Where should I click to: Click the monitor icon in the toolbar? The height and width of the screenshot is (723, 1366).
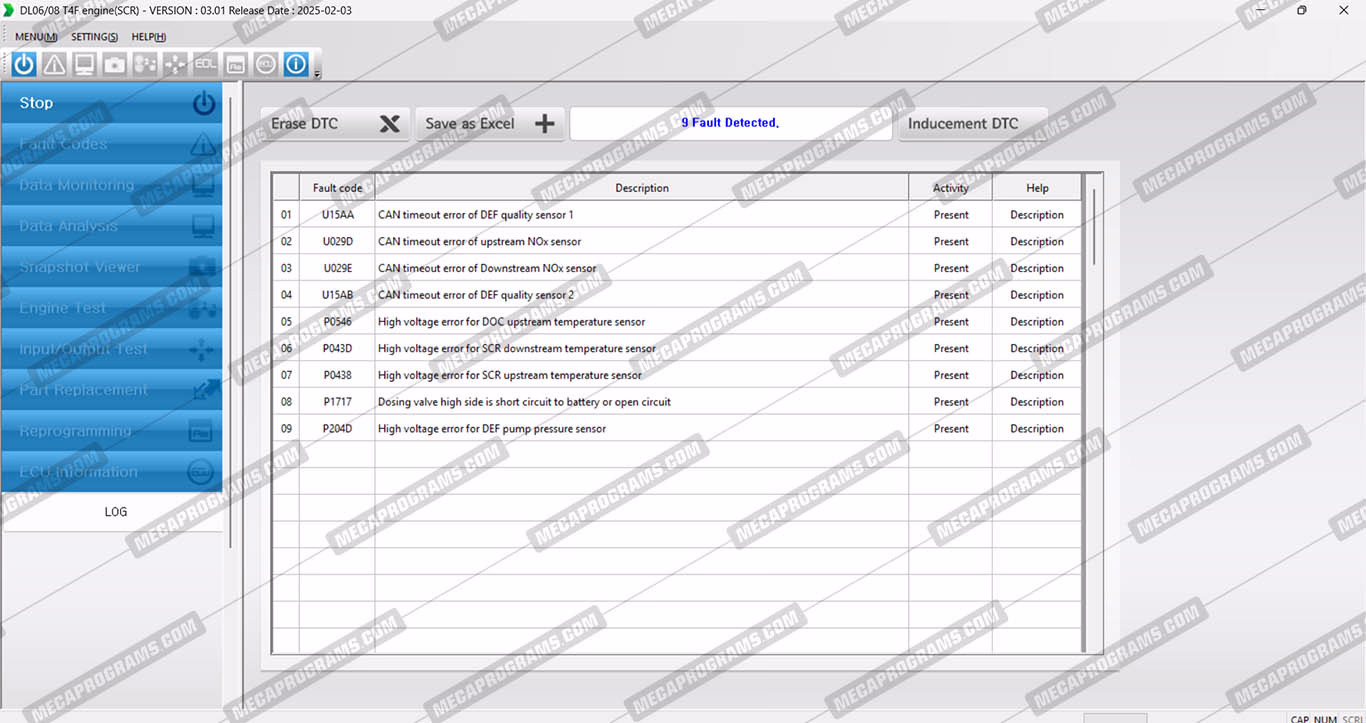84,65
